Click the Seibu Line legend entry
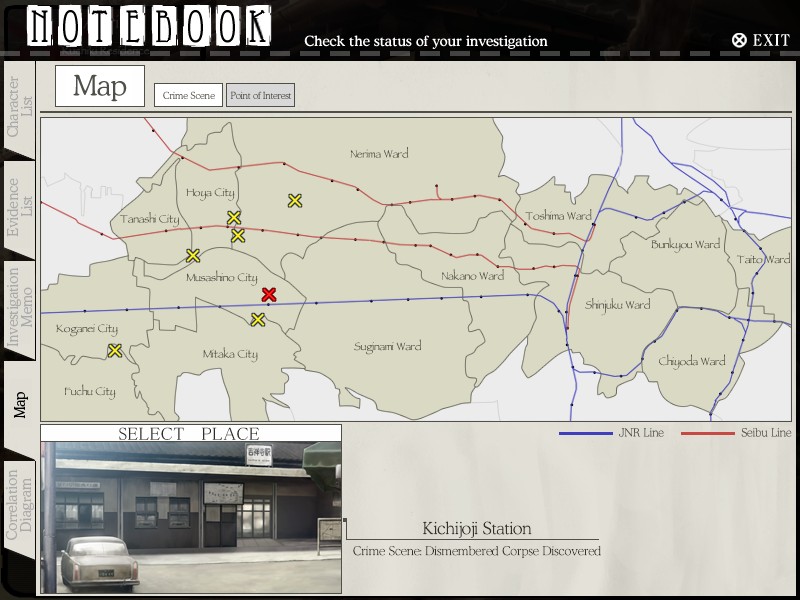Image resolution: width=800 pixels, height=600 pixels. (x=736, y=433)
